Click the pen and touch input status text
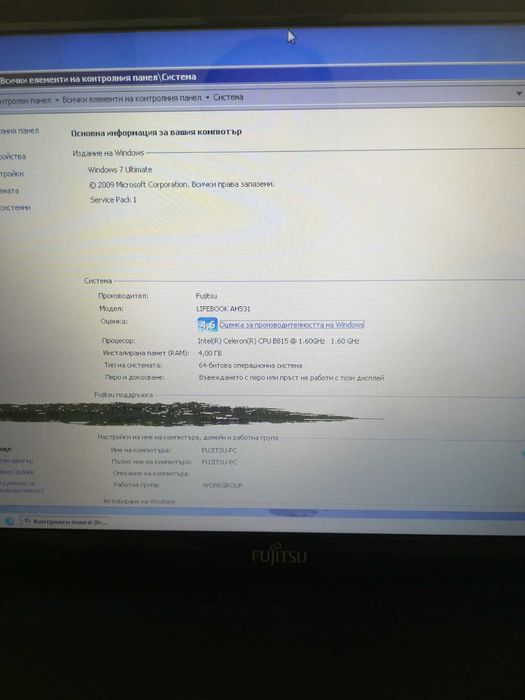The width and height of the screenshot is (525, 700). [x=292, y=378]
